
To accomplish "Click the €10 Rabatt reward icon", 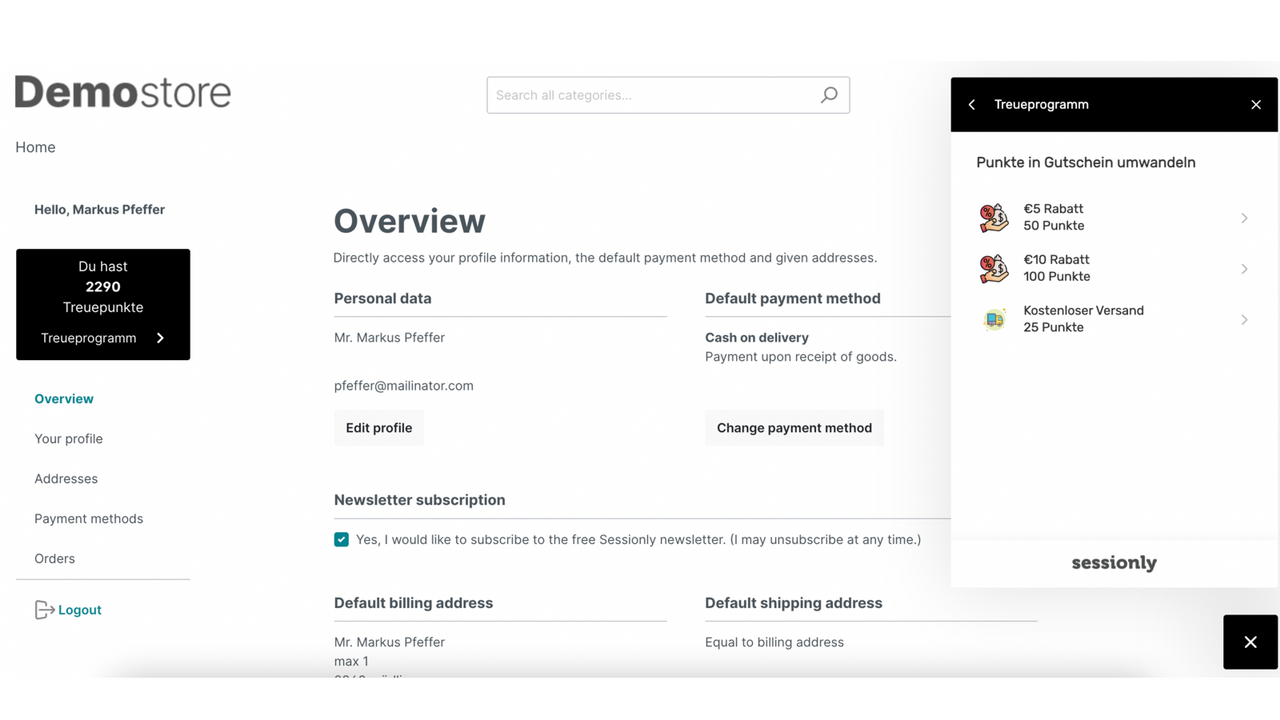I will (994, 268).
